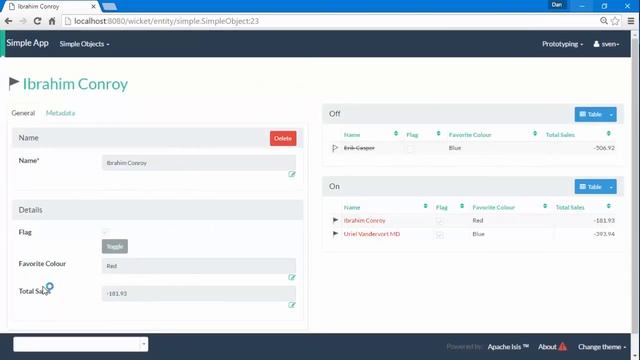
Task: Close the Ibrahim Conroy browser tab
Action: tap(93, 7)
